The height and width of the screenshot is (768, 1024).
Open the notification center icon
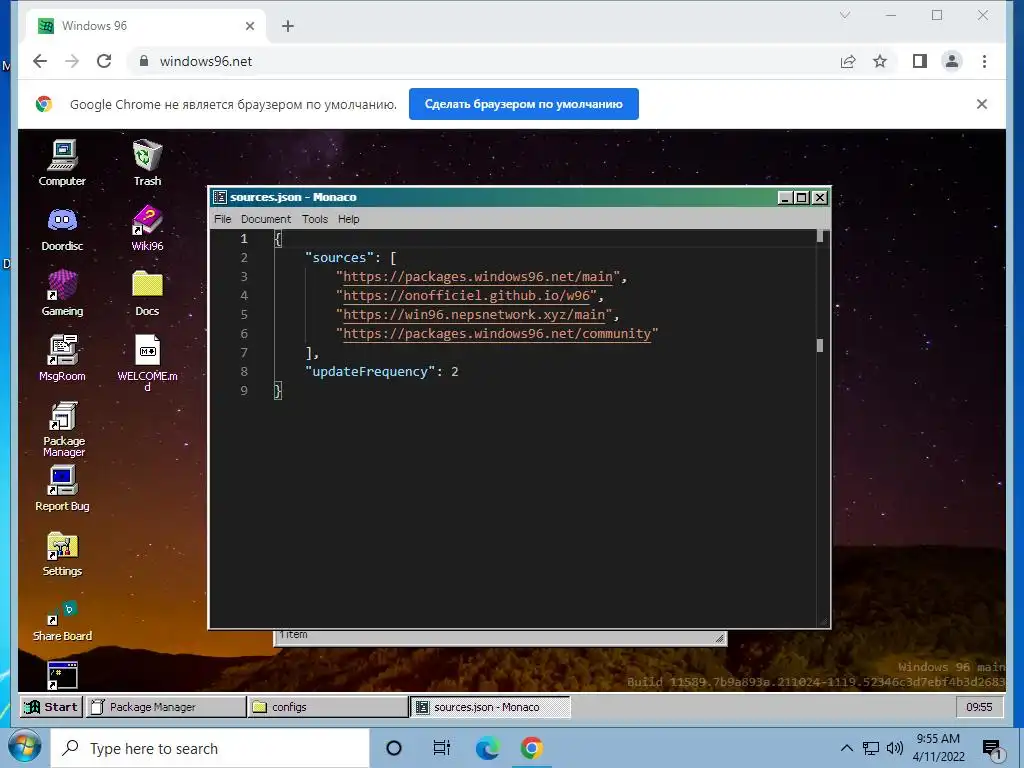tap(993, 750)
